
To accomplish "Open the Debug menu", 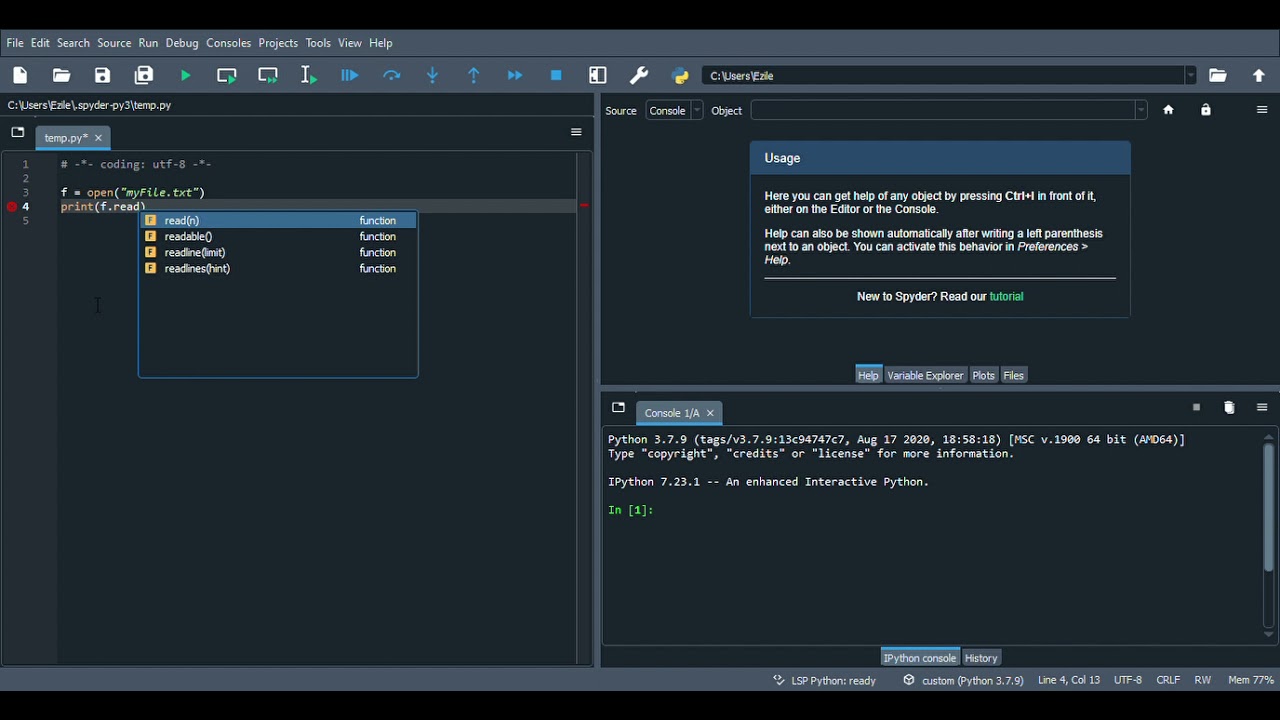I will [x=182, y=43].
